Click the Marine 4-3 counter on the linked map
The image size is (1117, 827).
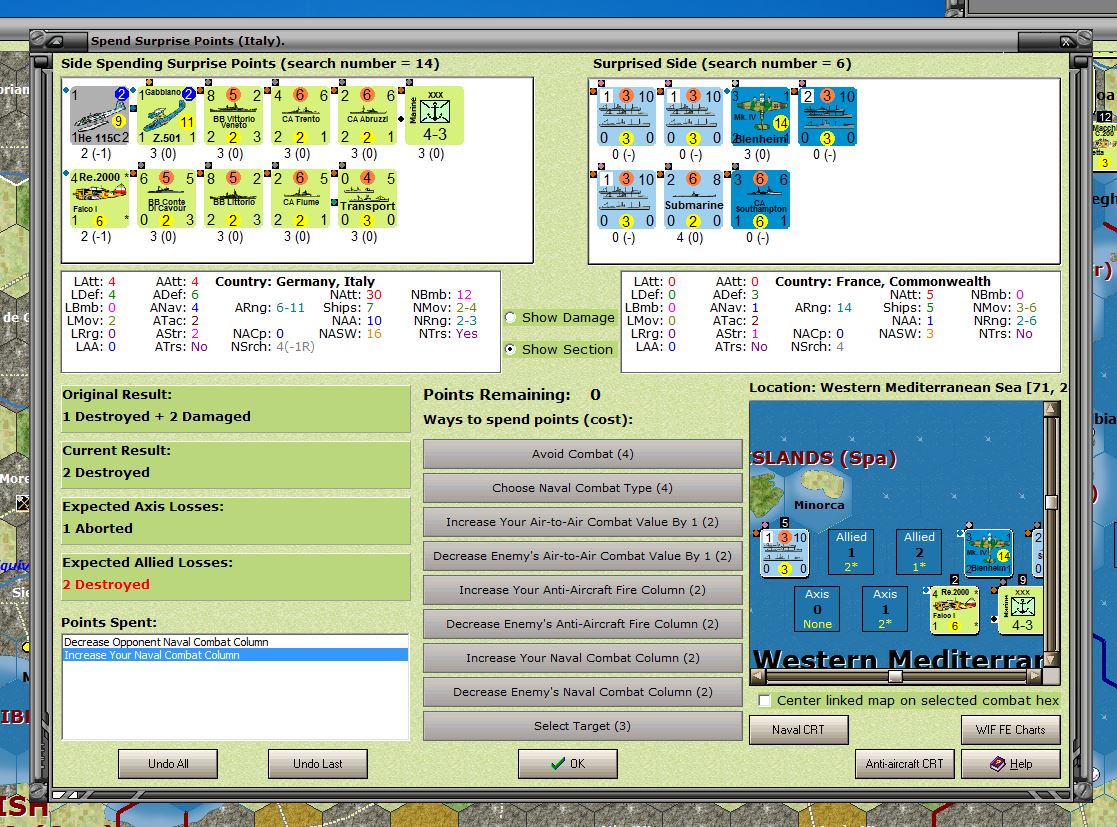(x=1022, y=610)
